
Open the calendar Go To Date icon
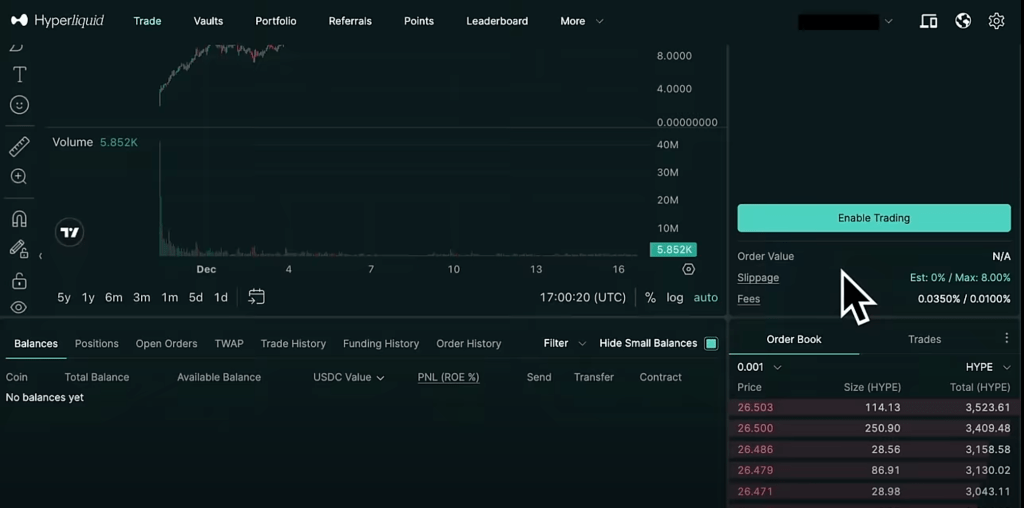[x=256, y=297]
